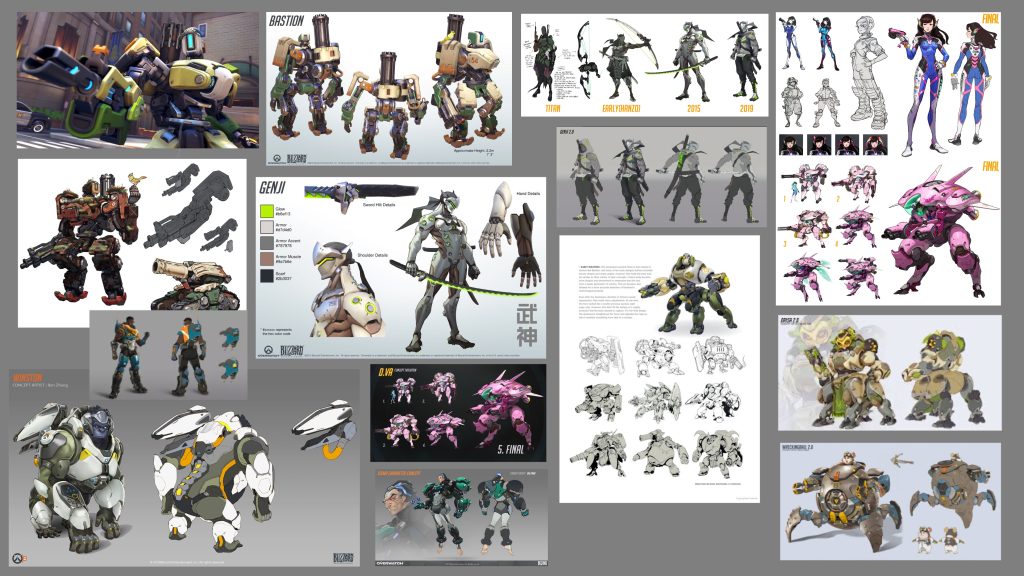1024x576 pixels.
Task: Click the 2015 label under Genji
Action: pos(694,108)
